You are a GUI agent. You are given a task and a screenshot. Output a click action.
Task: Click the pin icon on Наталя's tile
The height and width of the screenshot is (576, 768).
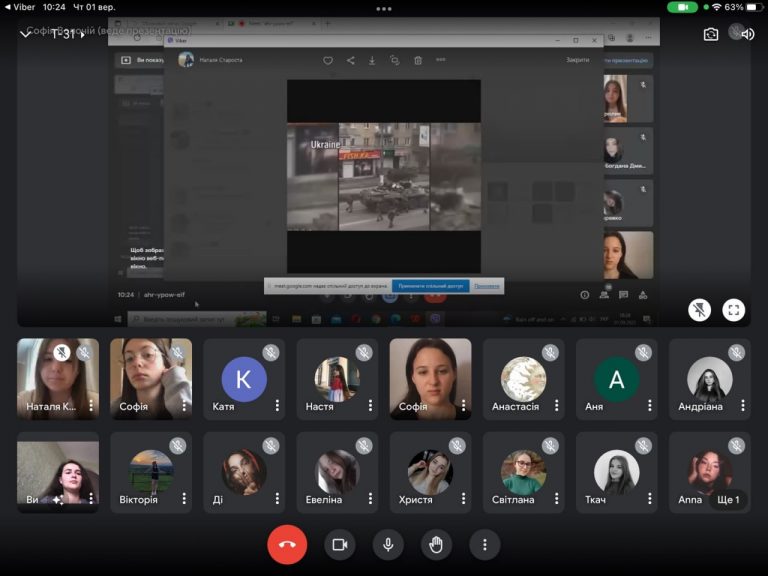62,352
